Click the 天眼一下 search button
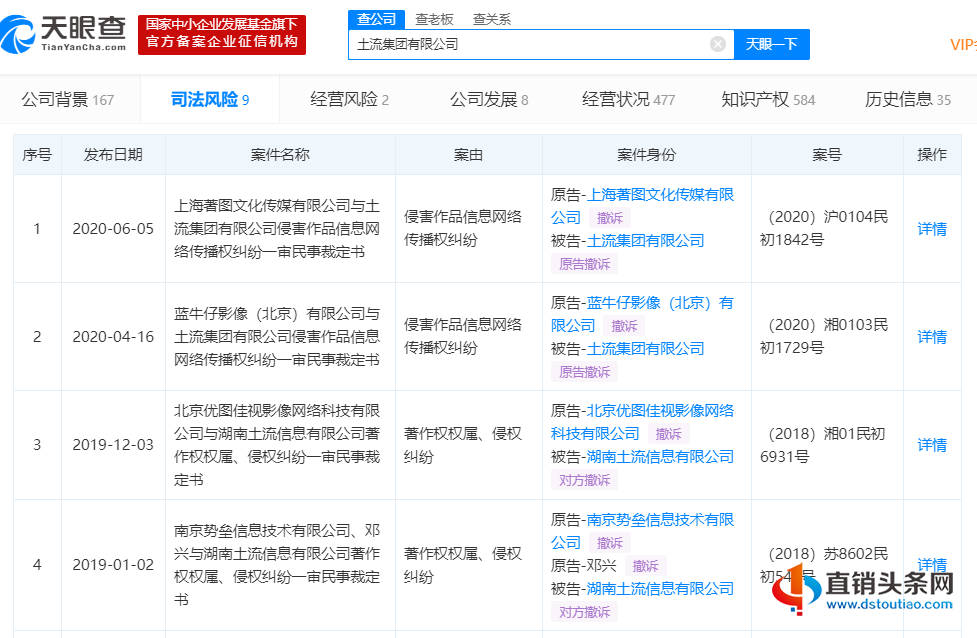The height and width of the screenshot is (638, 977). 771,44
